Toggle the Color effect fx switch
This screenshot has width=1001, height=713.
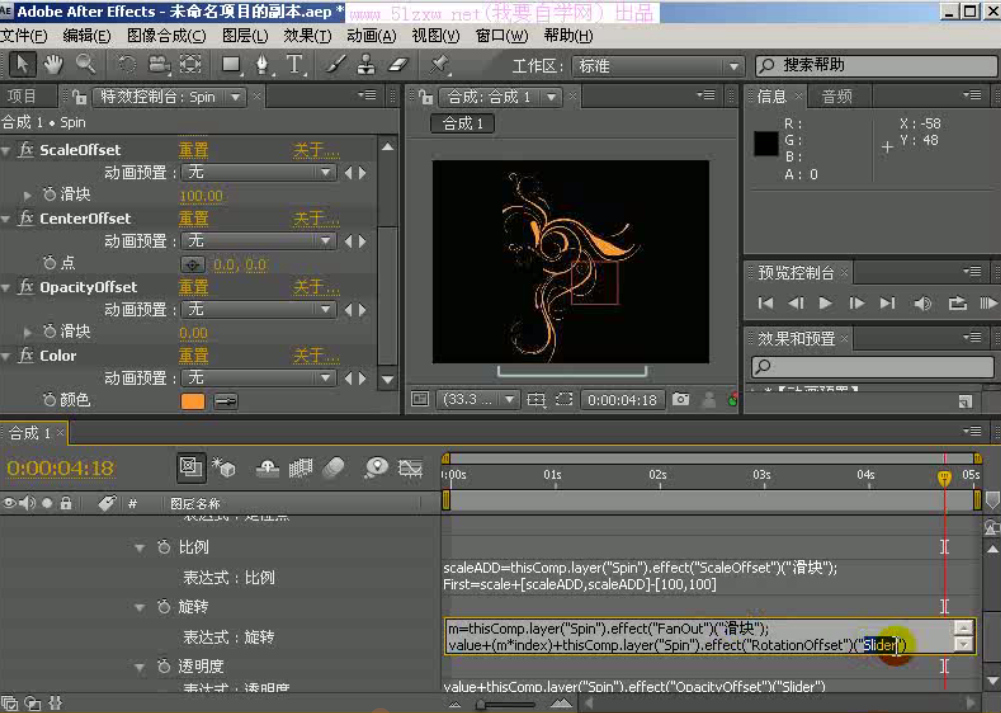pos(26,356)
